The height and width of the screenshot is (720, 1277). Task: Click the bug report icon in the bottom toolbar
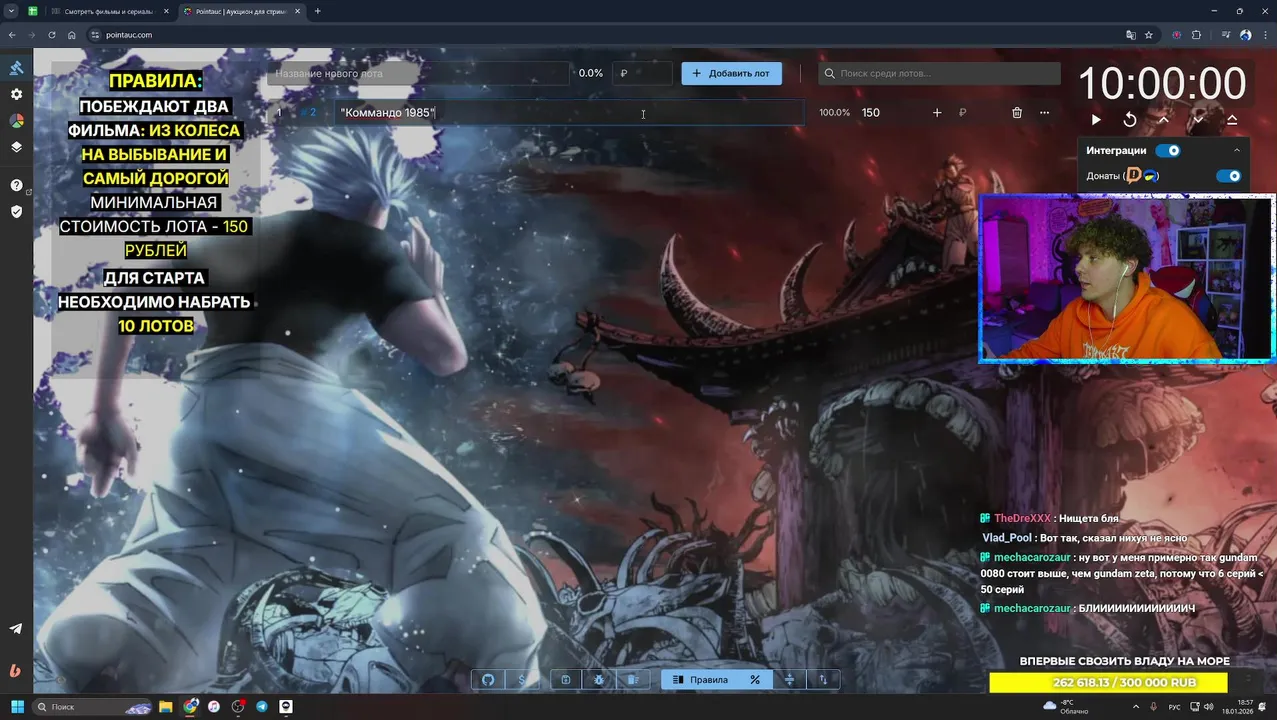pyautogui.click(x=598, y=680)
